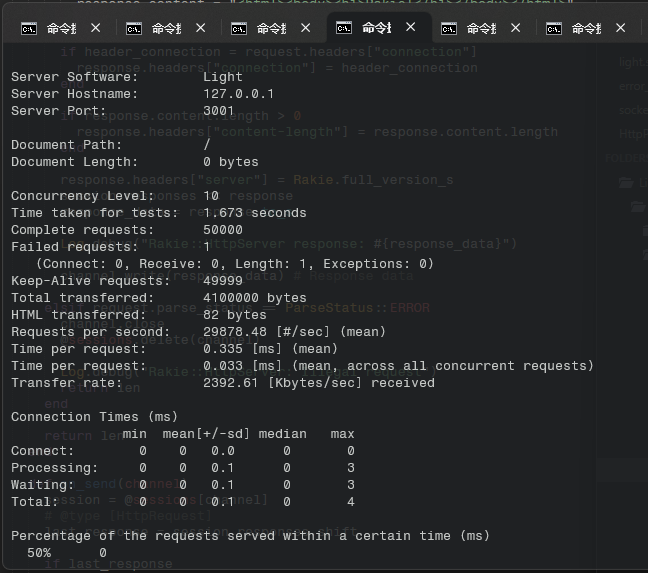The height and width of the screenshot is (573, 648).
Task: Click the 'Concurrency Level:' label
Action: pos(83,196)
